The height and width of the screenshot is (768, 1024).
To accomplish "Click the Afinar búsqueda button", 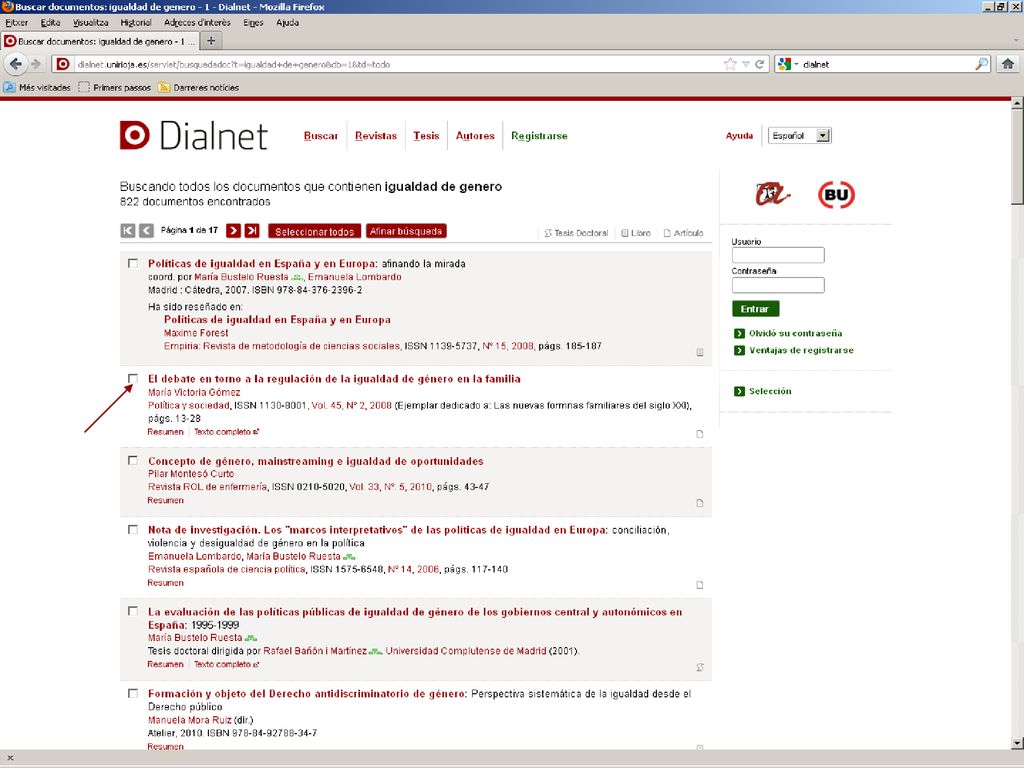I will 406,231.
